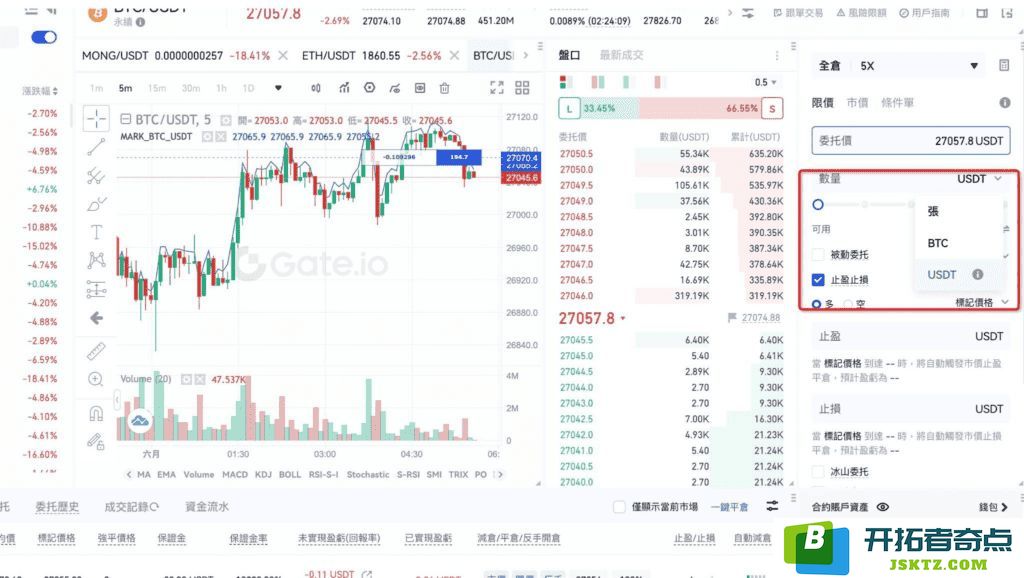Uncheck the 止盈止損 checkbox
Screen dimensions: 1024x578
click(818, 280)
